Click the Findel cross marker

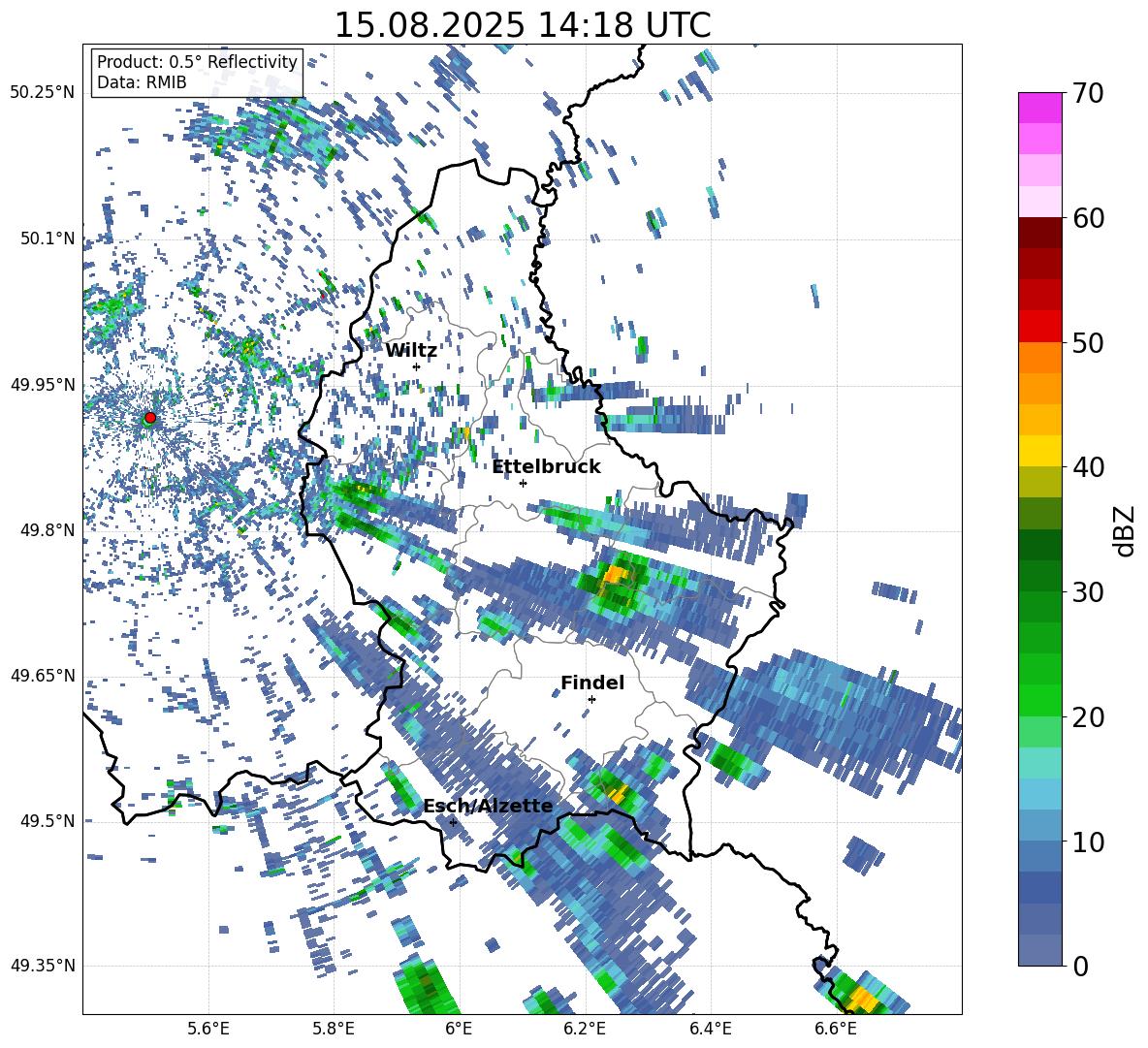(591, 699)
